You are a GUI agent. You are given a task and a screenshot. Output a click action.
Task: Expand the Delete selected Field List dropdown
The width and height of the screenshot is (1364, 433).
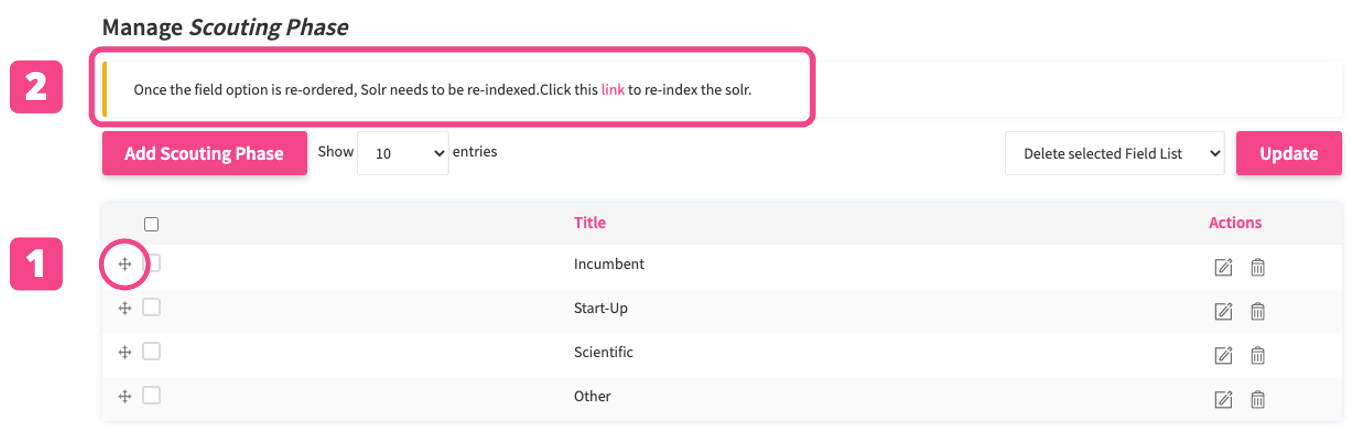(x=1114, y=154)
